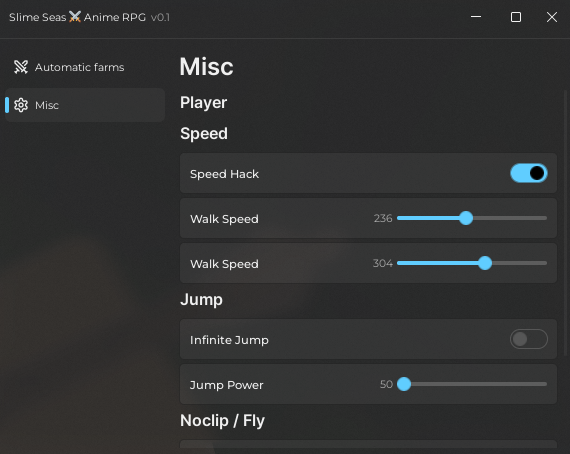Screen dimensions: 570x454
Task: Click the Speed Hack label
Action: coord(224,174)
